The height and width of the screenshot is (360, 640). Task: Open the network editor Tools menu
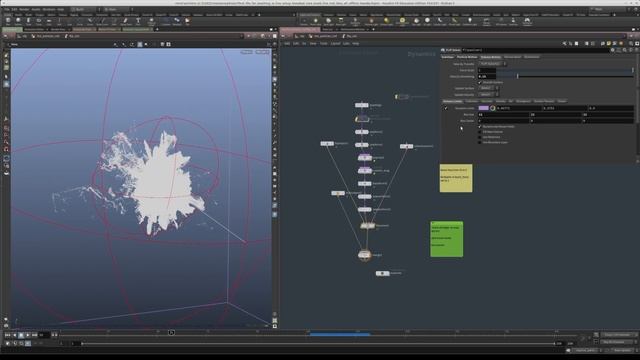[324, 43]
